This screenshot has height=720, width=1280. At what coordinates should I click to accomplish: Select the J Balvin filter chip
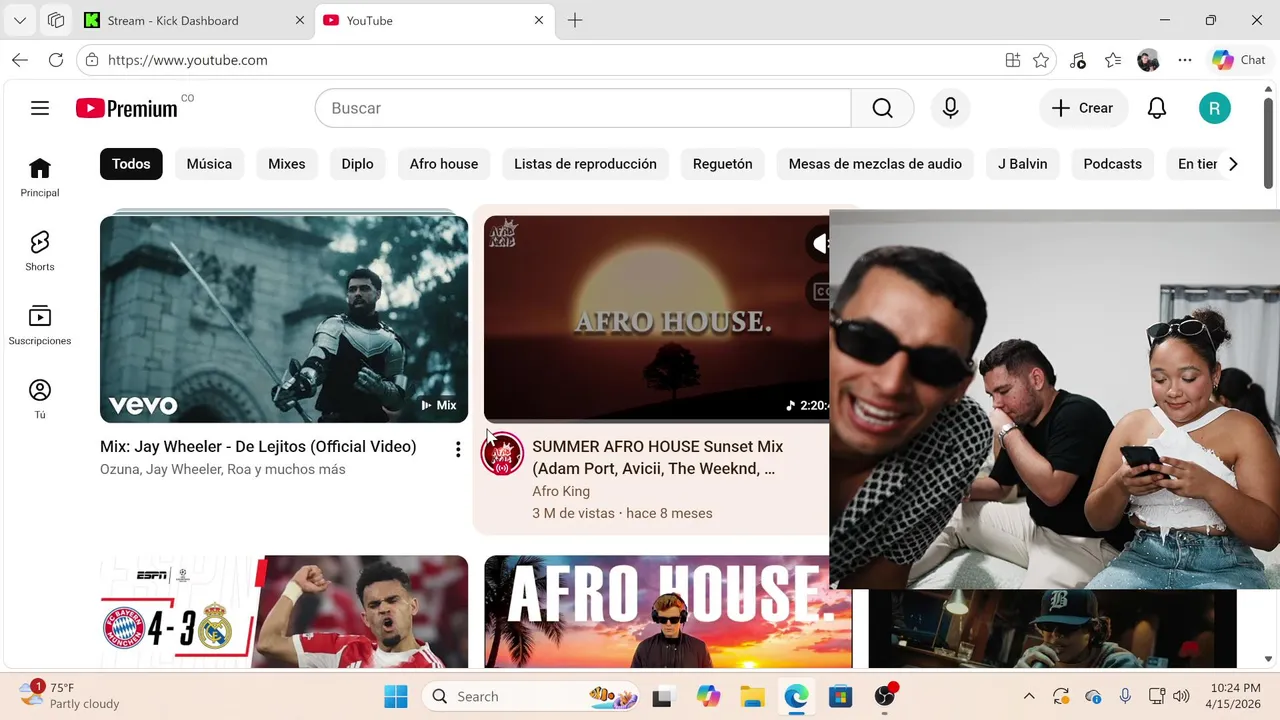click(1023, 164)
